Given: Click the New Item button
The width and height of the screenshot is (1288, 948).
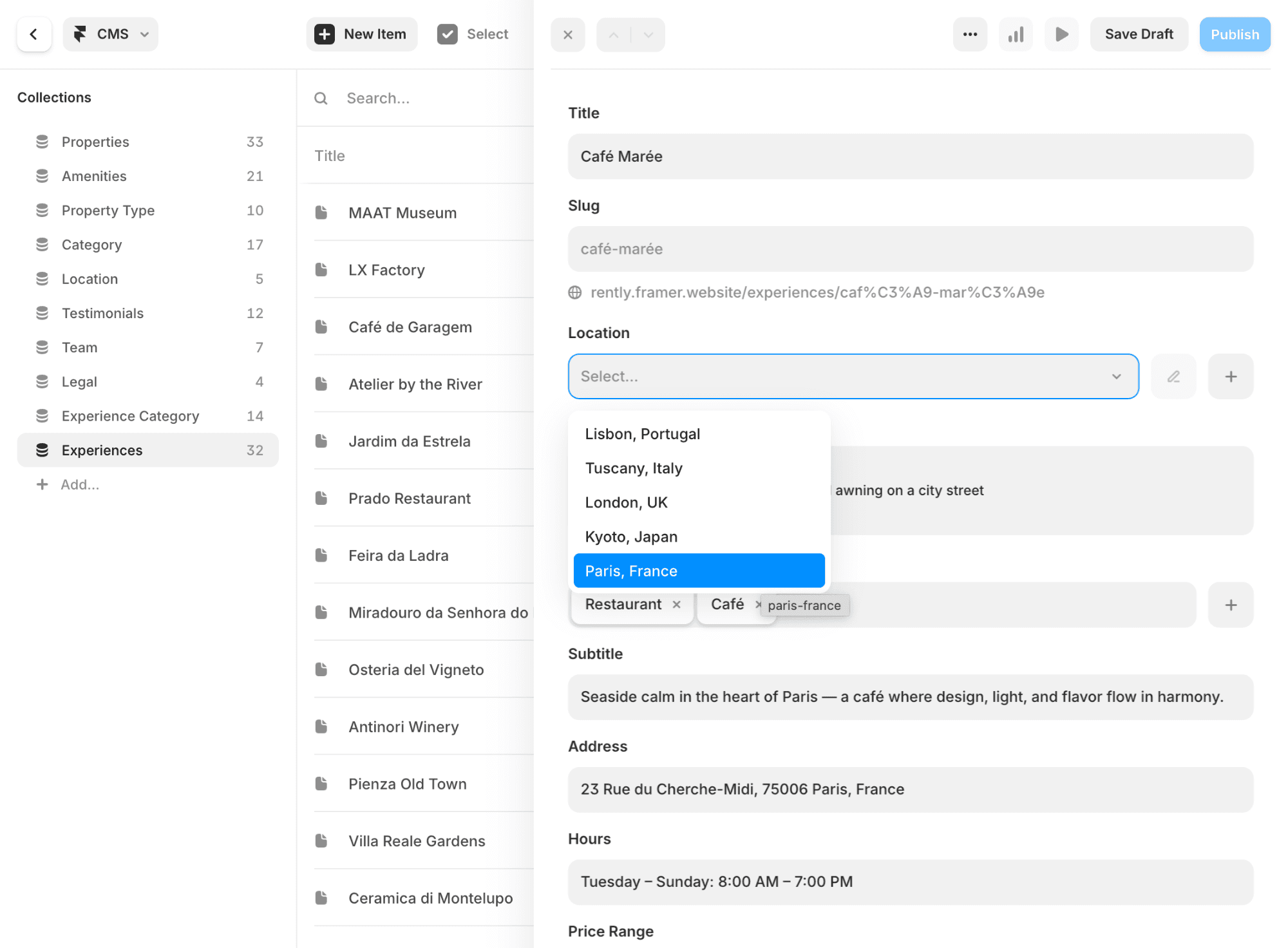Looking at the screenshot, I should [361, 34].
